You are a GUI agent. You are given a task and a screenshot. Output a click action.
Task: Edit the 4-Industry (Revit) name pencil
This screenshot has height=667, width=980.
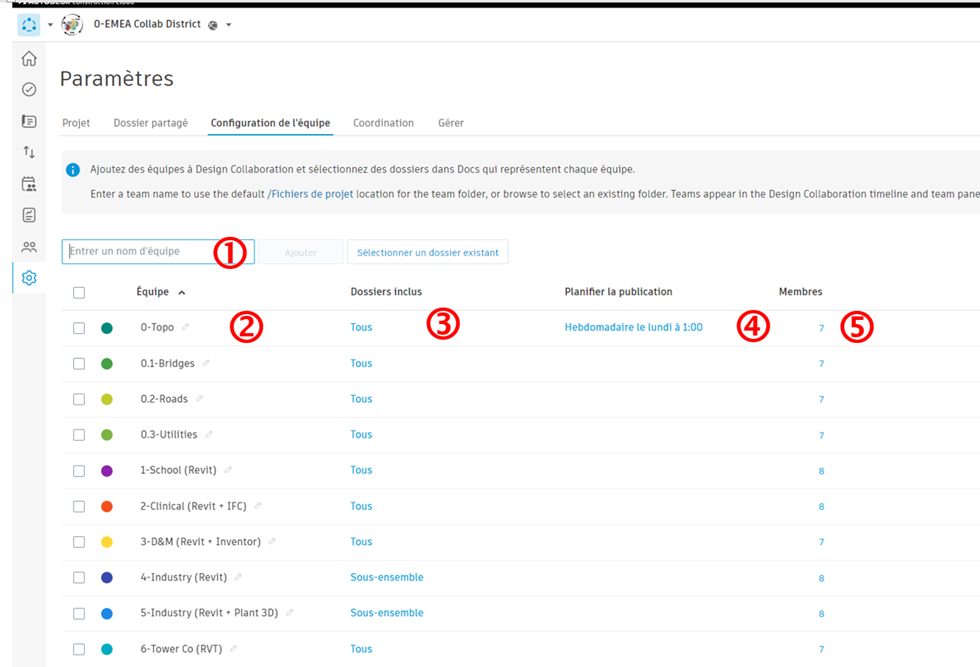[238, 577]
